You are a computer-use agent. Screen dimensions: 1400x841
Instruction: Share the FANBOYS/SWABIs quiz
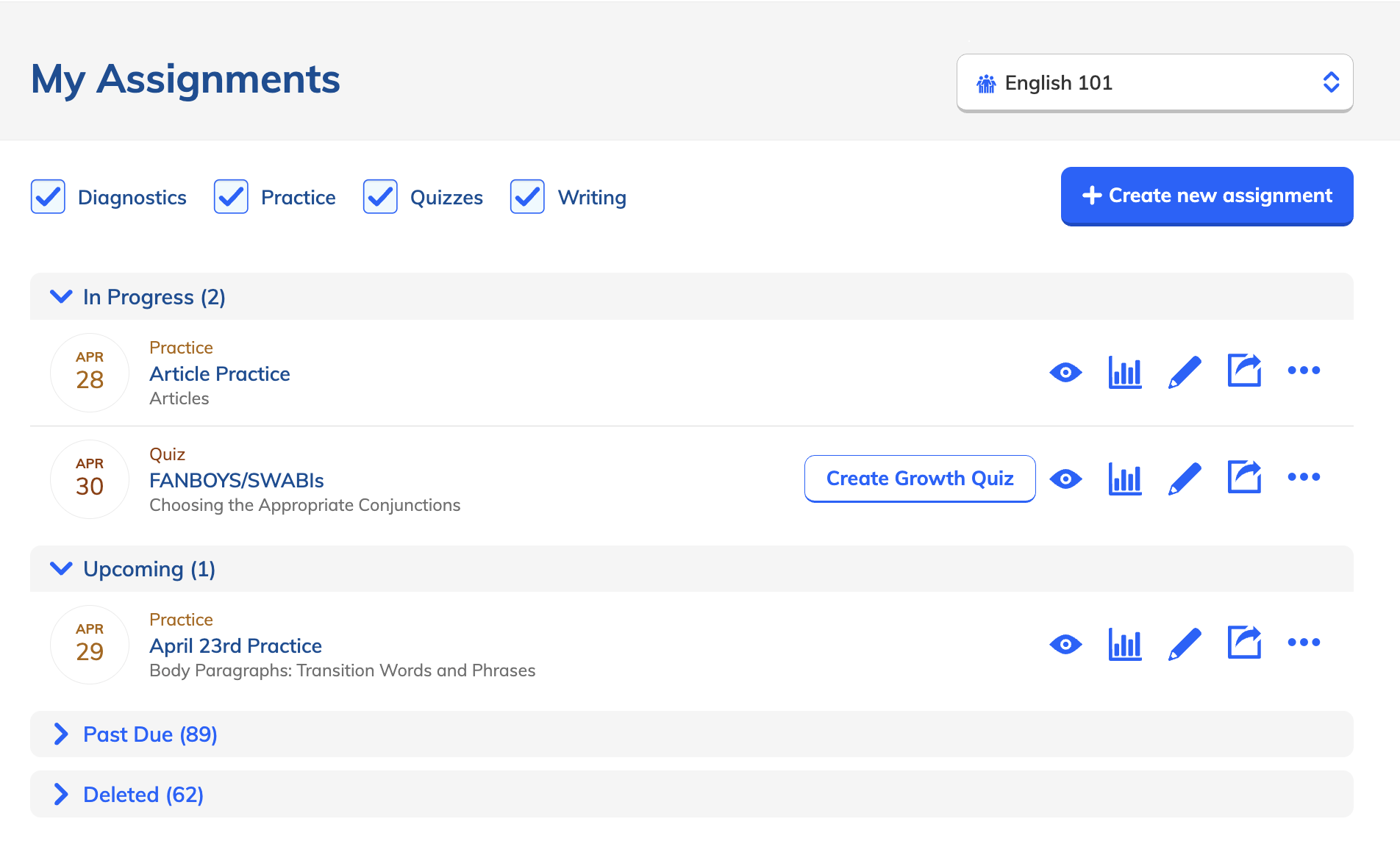coord(1244,477)
